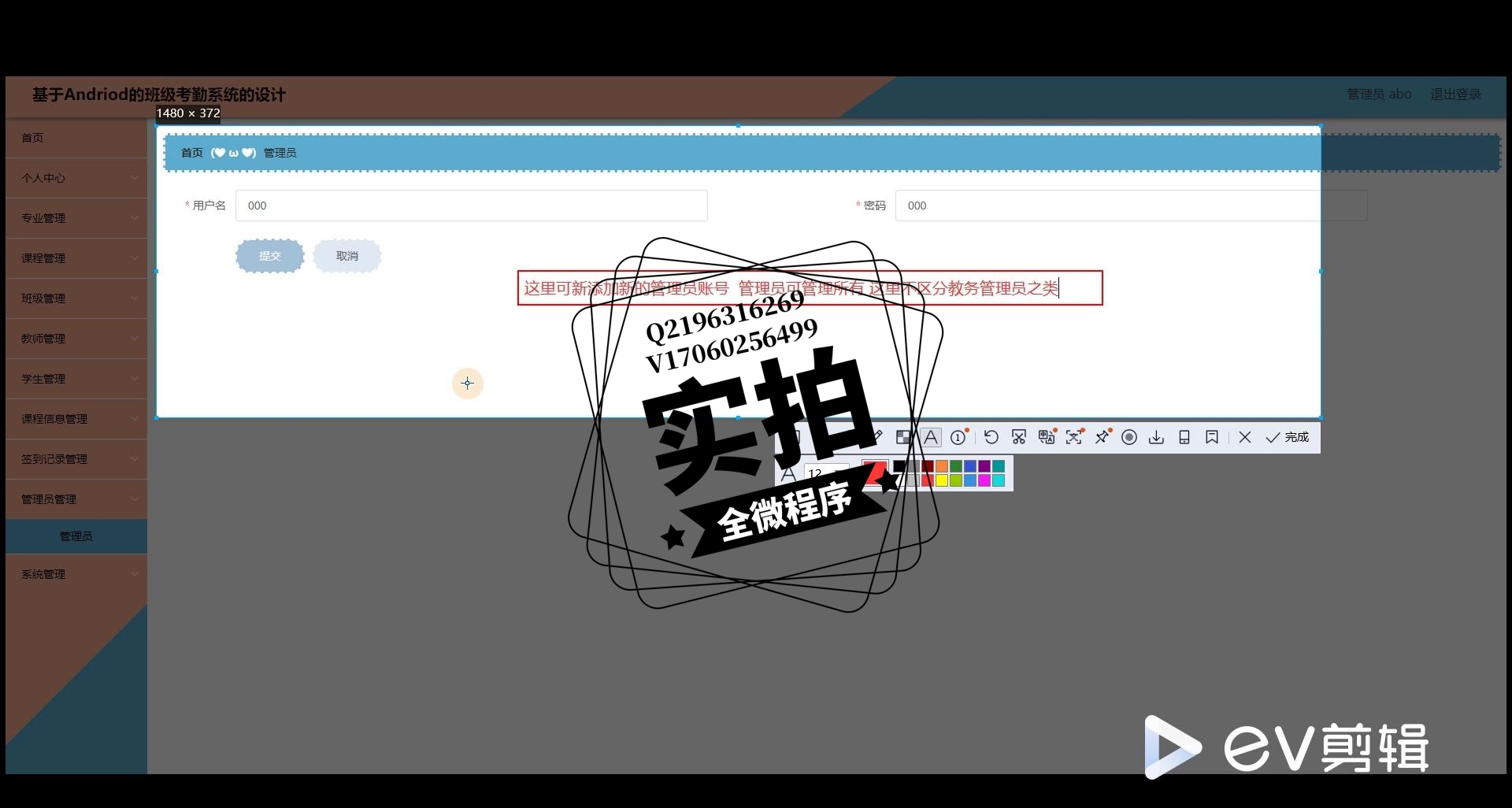Click 退出登录 to log out
Screen dimensions: 1512x808
(1455, 95)
